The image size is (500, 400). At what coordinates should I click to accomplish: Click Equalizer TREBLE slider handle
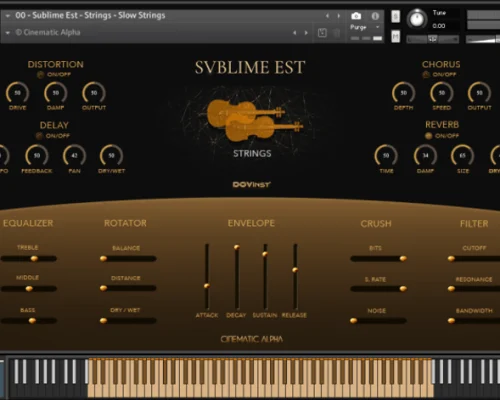click(34, 258)
